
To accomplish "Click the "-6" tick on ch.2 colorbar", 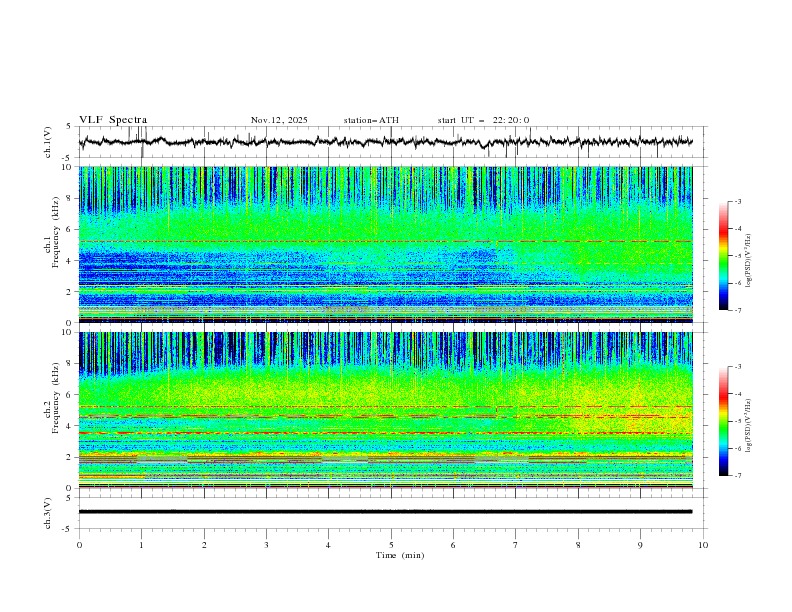I will click(x=737, y=448).
